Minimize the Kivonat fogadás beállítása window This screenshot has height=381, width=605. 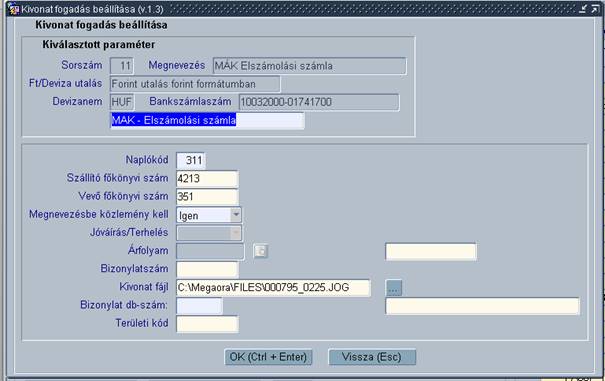(x=583, y=9)
